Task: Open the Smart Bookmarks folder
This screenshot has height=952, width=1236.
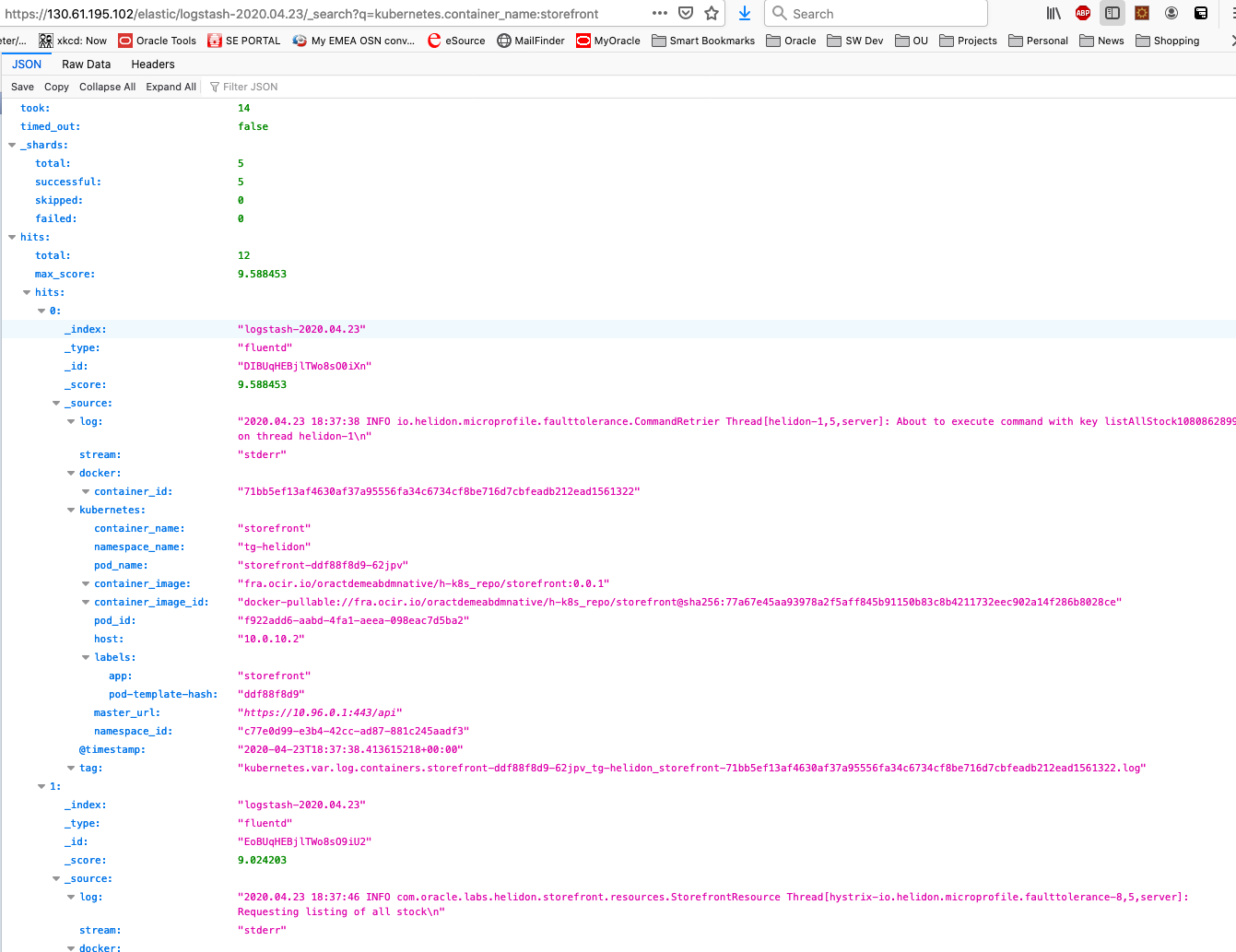Action: point(703,41)
